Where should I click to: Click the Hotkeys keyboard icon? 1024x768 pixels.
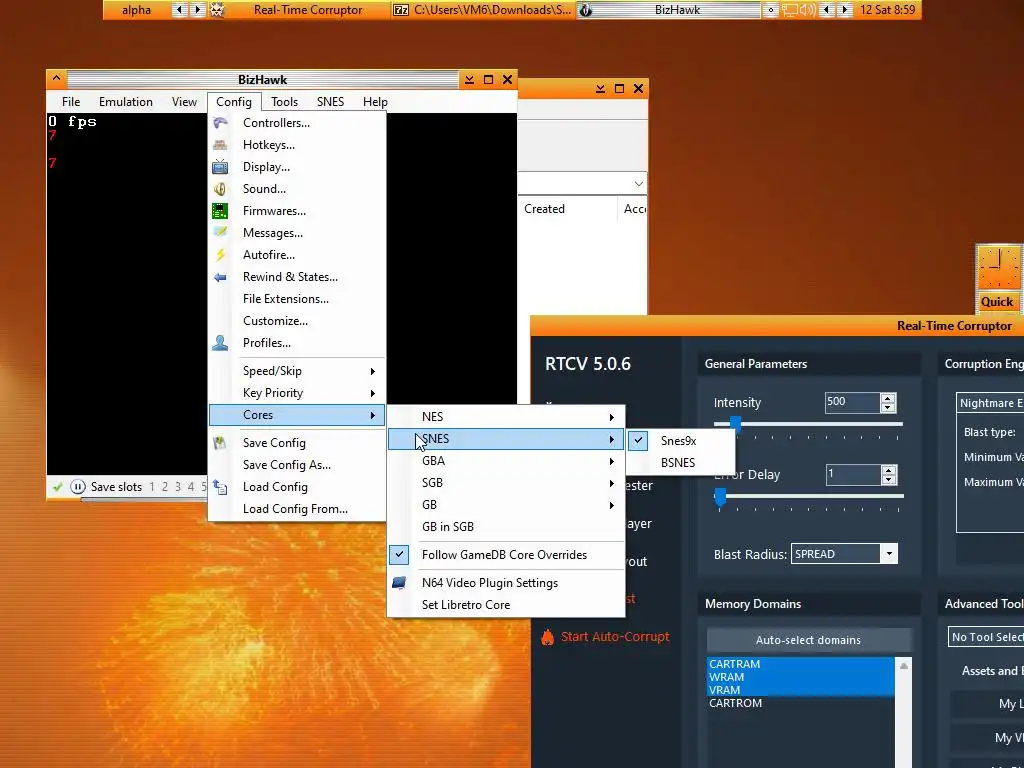[220, 145]
